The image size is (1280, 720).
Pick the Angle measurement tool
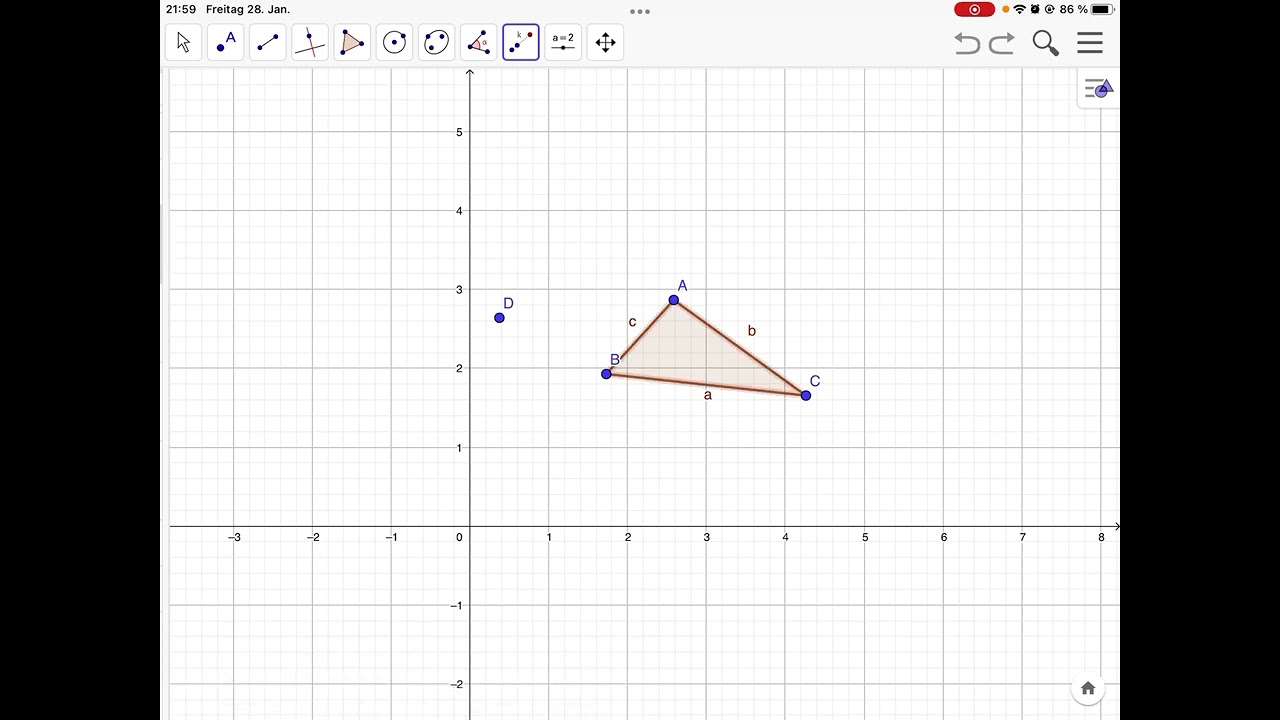click(479, 42)
